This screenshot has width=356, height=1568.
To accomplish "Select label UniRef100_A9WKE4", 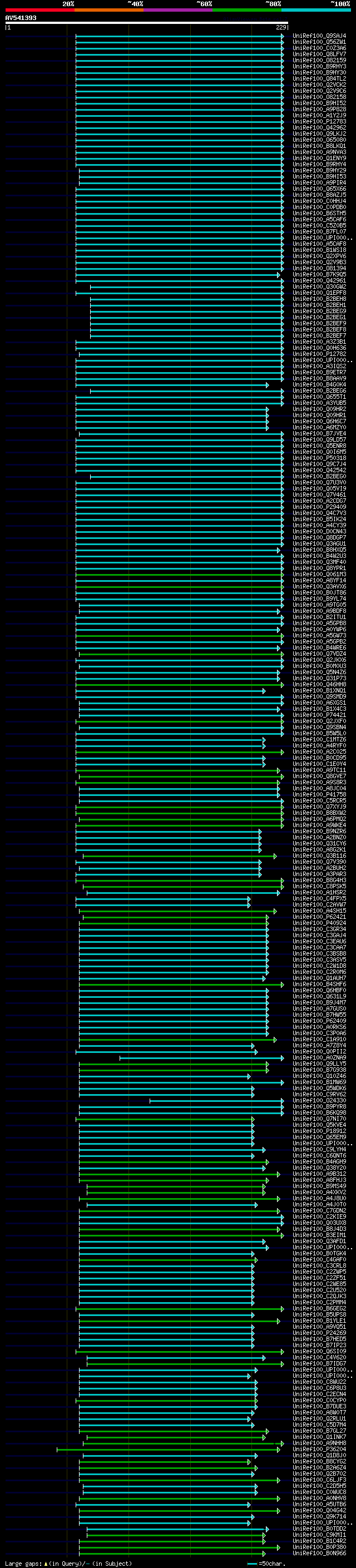I will click(319, 825).
